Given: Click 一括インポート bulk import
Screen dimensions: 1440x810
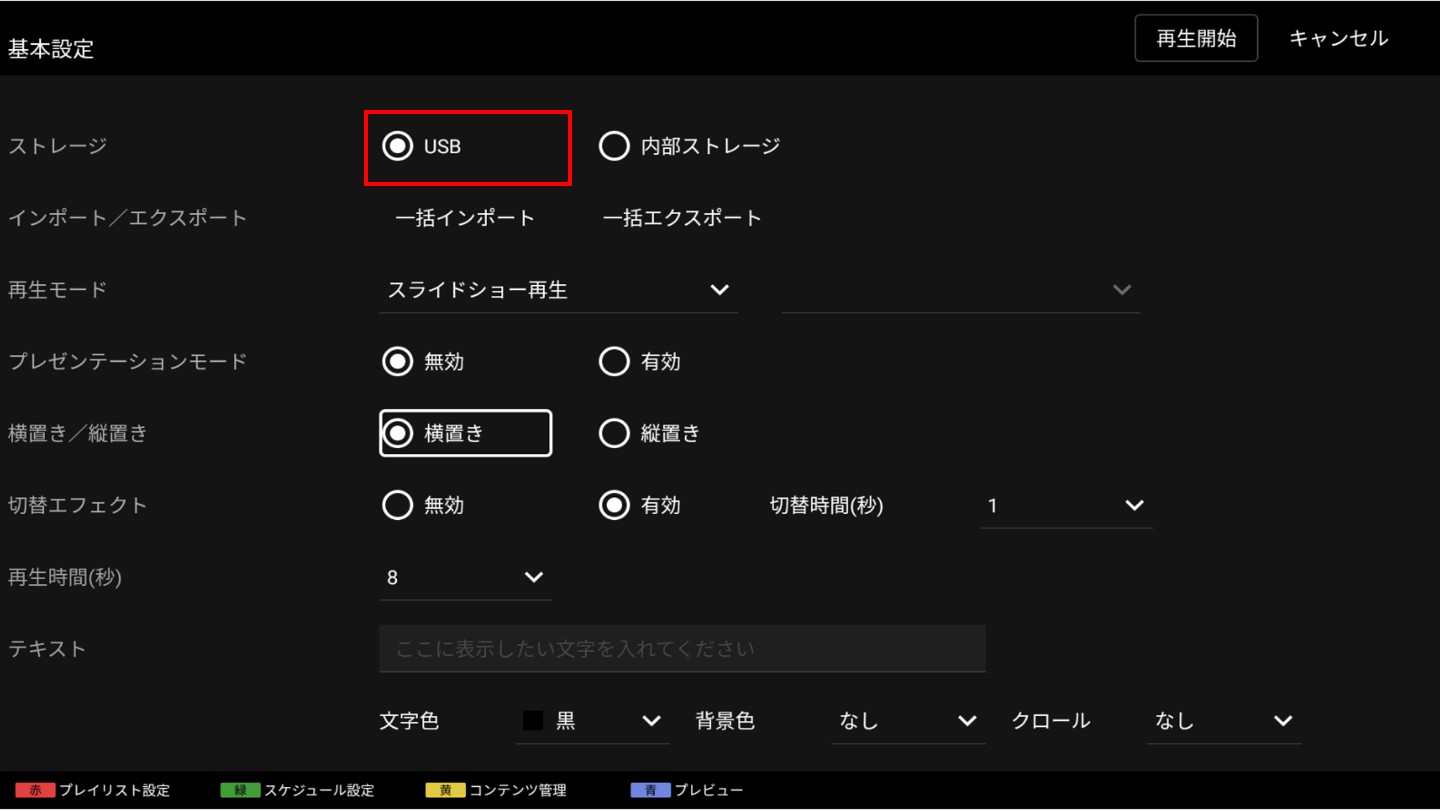Looking at the screenshot, I should click(465, 218).
